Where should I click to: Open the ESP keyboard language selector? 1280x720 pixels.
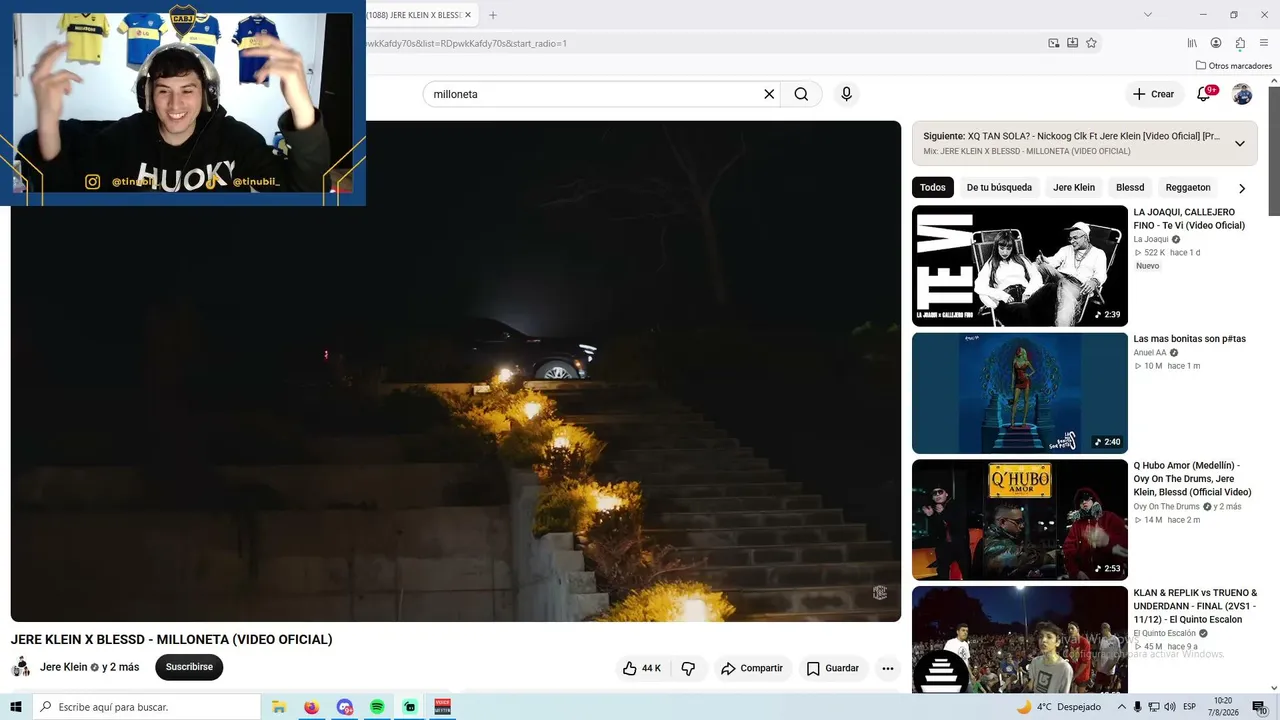coord(1190,707)
